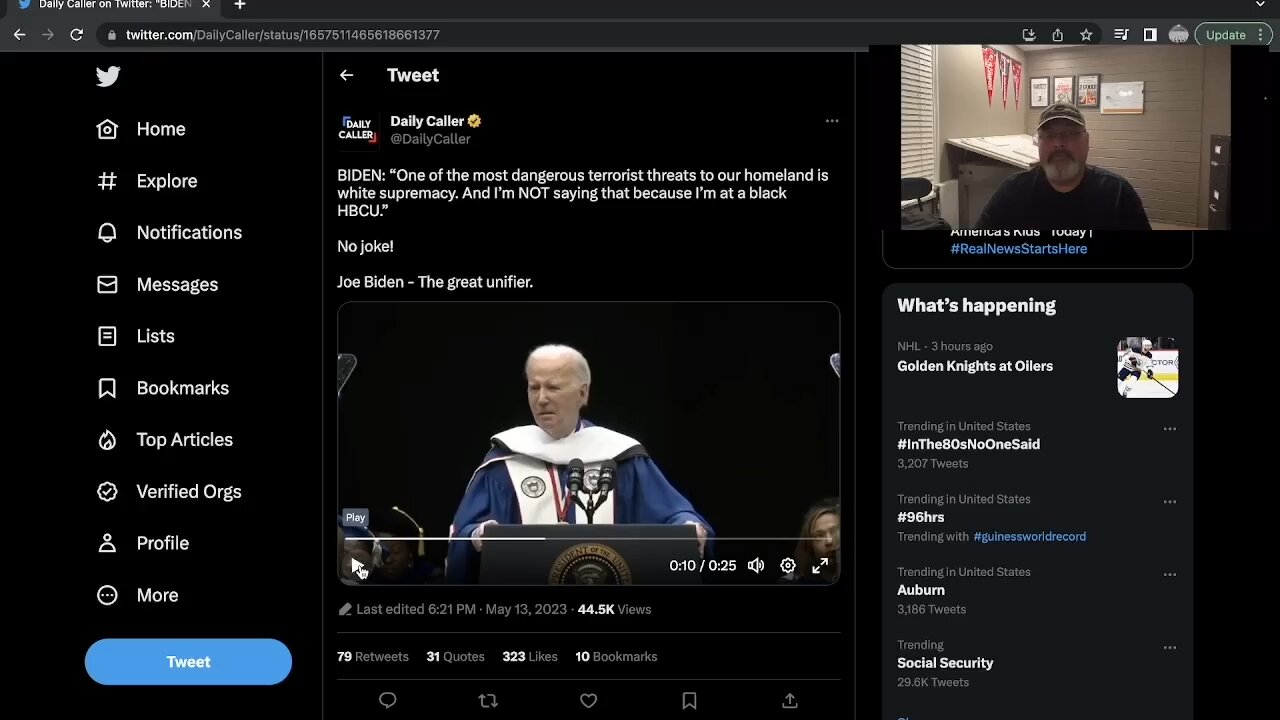Click the Daily Caller avatar
This screenshot has width=1280, height=720.
click(357, 130)
